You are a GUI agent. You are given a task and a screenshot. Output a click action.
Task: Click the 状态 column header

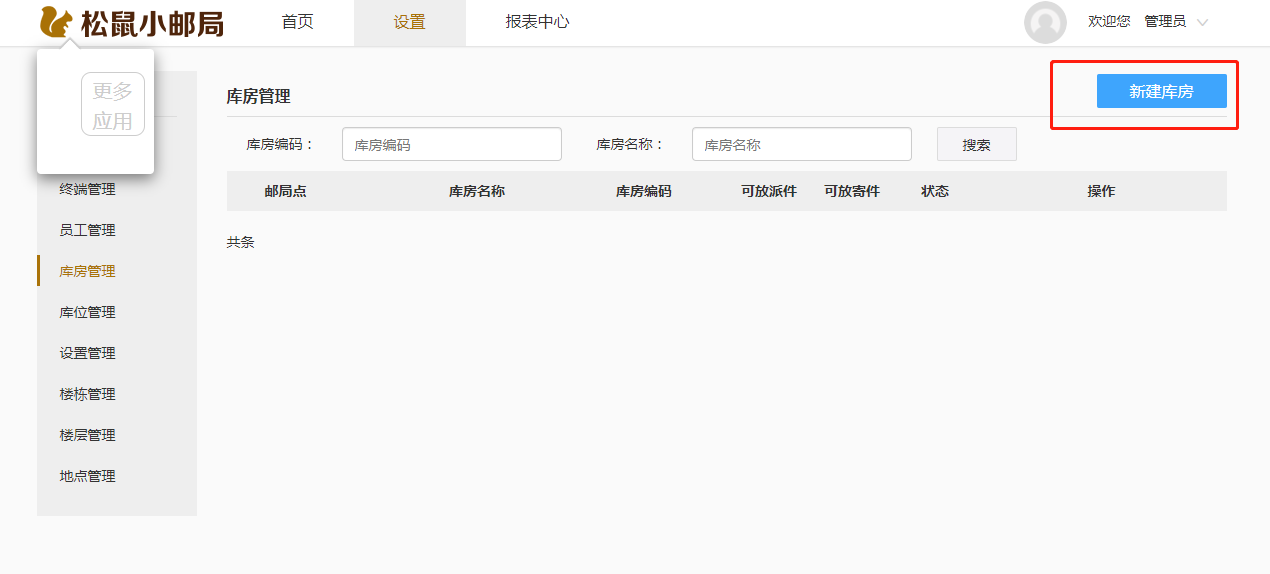click(x=935, y=191)
